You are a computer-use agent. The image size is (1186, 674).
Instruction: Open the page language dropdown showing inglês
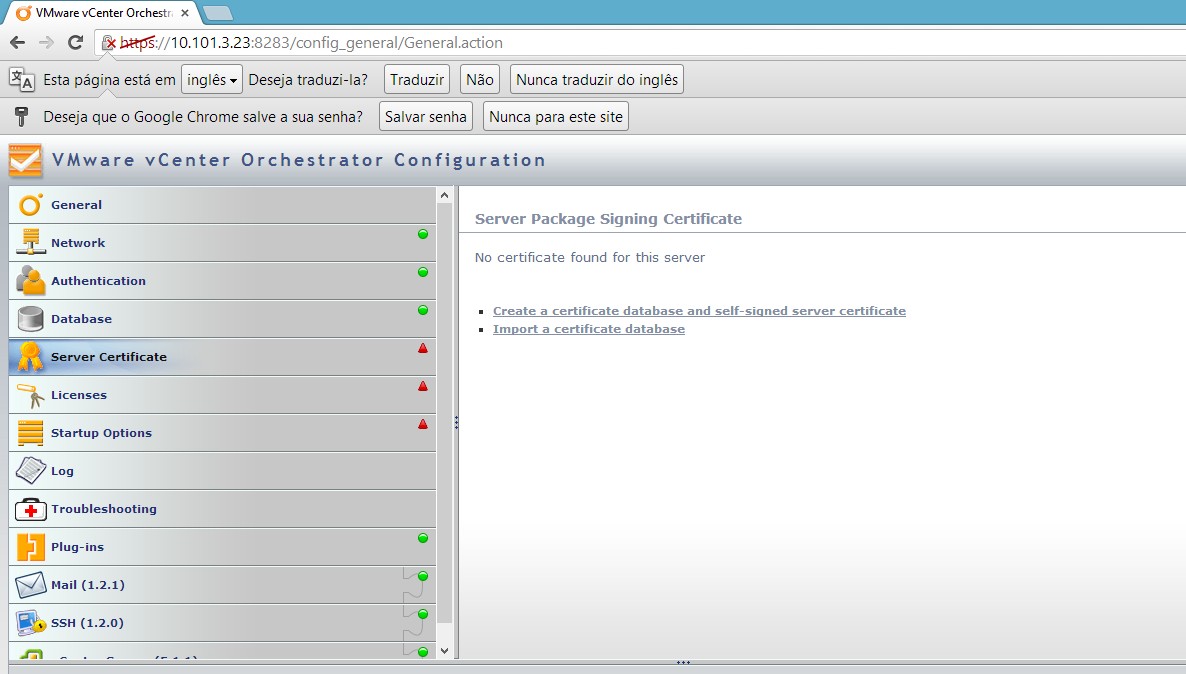(212, 80)
